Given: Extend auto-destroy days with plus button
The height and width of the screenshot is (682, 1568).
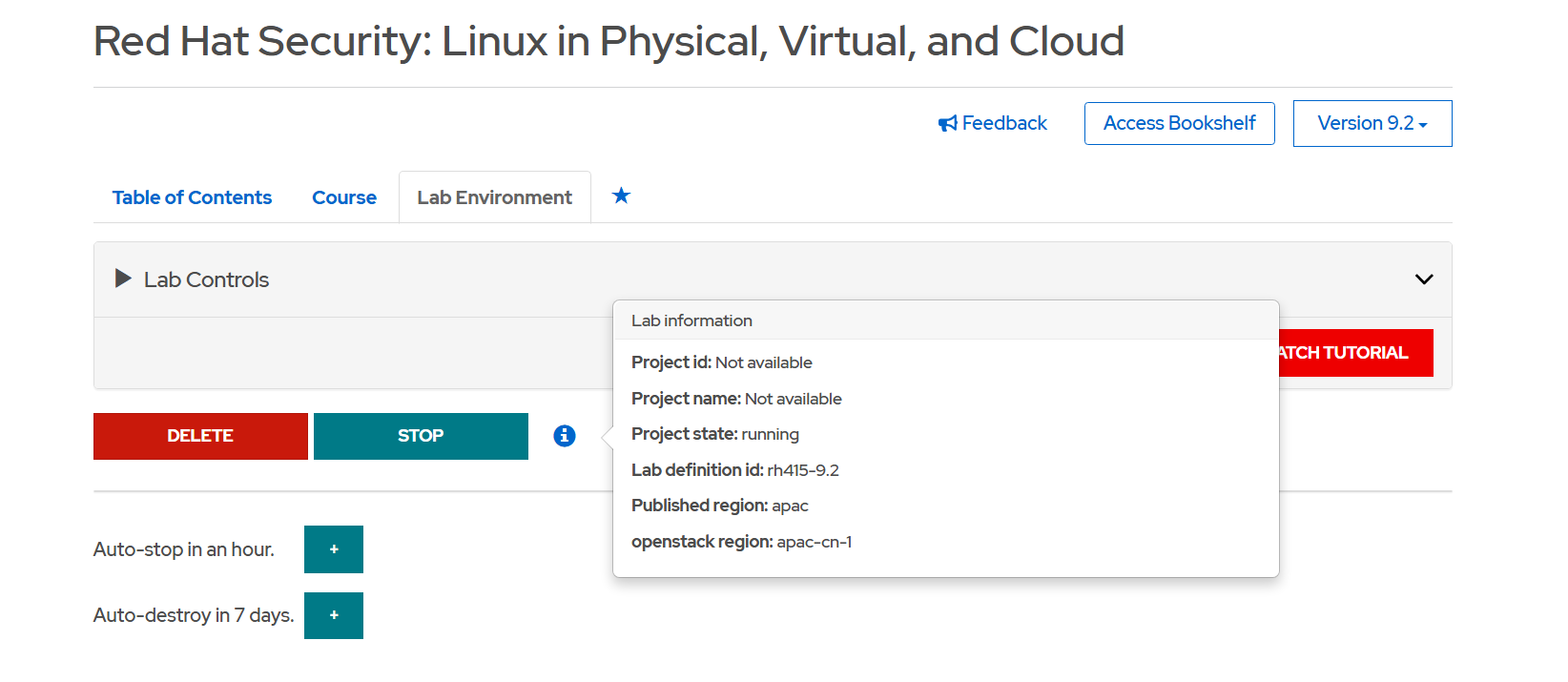Looking at the screenshot, I should pos(334,615).
